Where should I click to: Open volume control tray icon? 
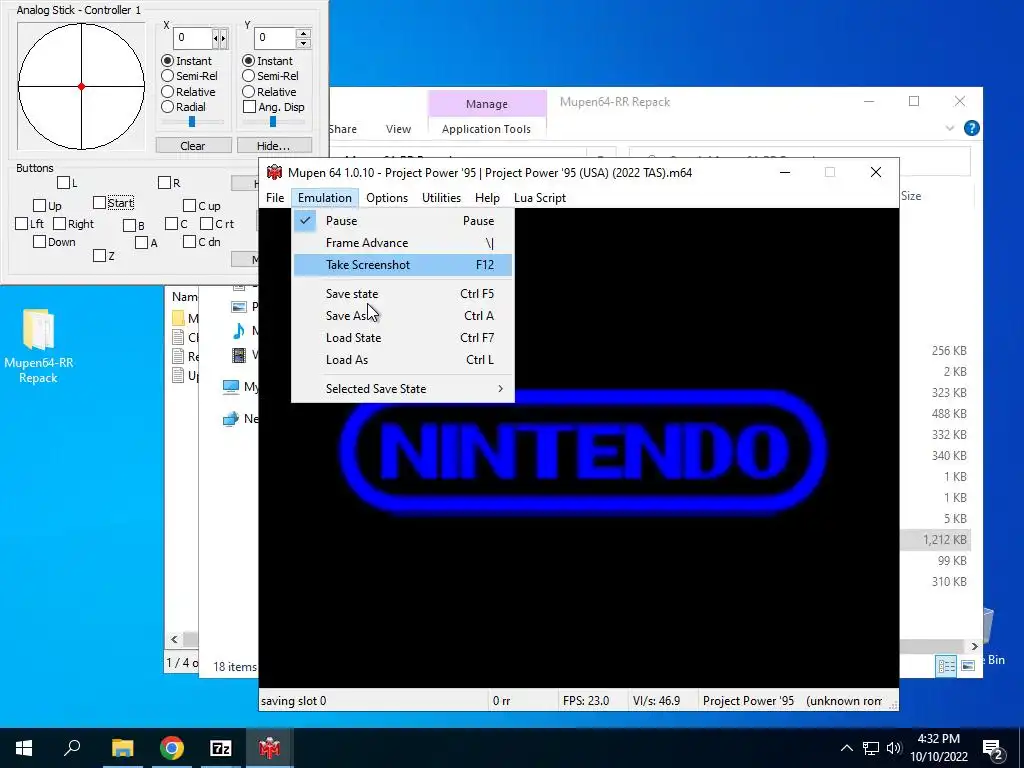894,748
